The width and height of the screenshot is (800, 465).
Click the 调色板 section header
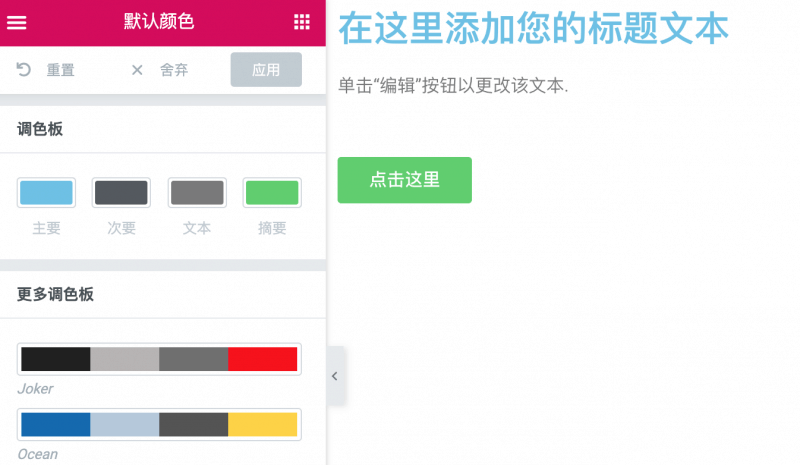pos(42,129)
